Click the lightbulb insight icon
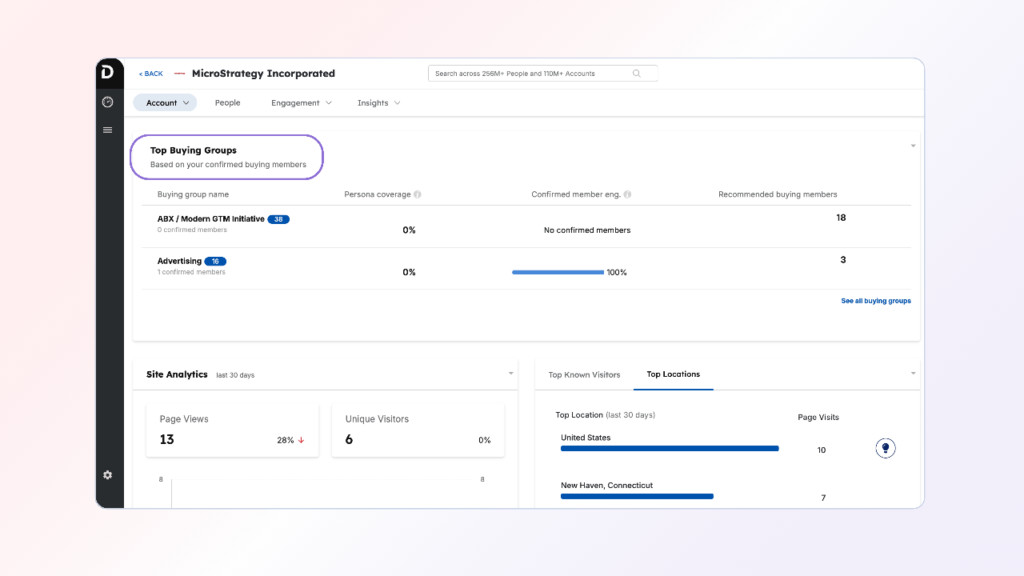This screenshot has width=1024, height=576. [x=885, y=448]
